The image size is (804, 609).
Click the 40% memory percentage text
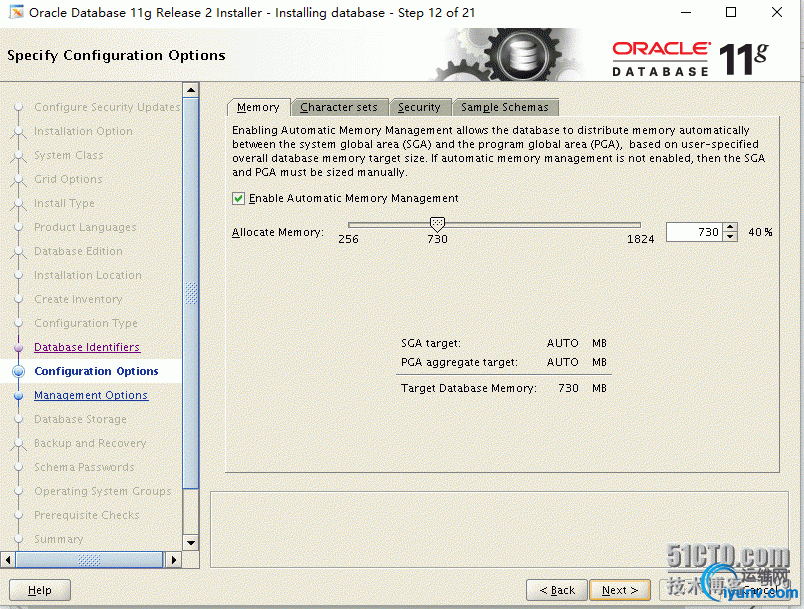(x=760, y=232)
